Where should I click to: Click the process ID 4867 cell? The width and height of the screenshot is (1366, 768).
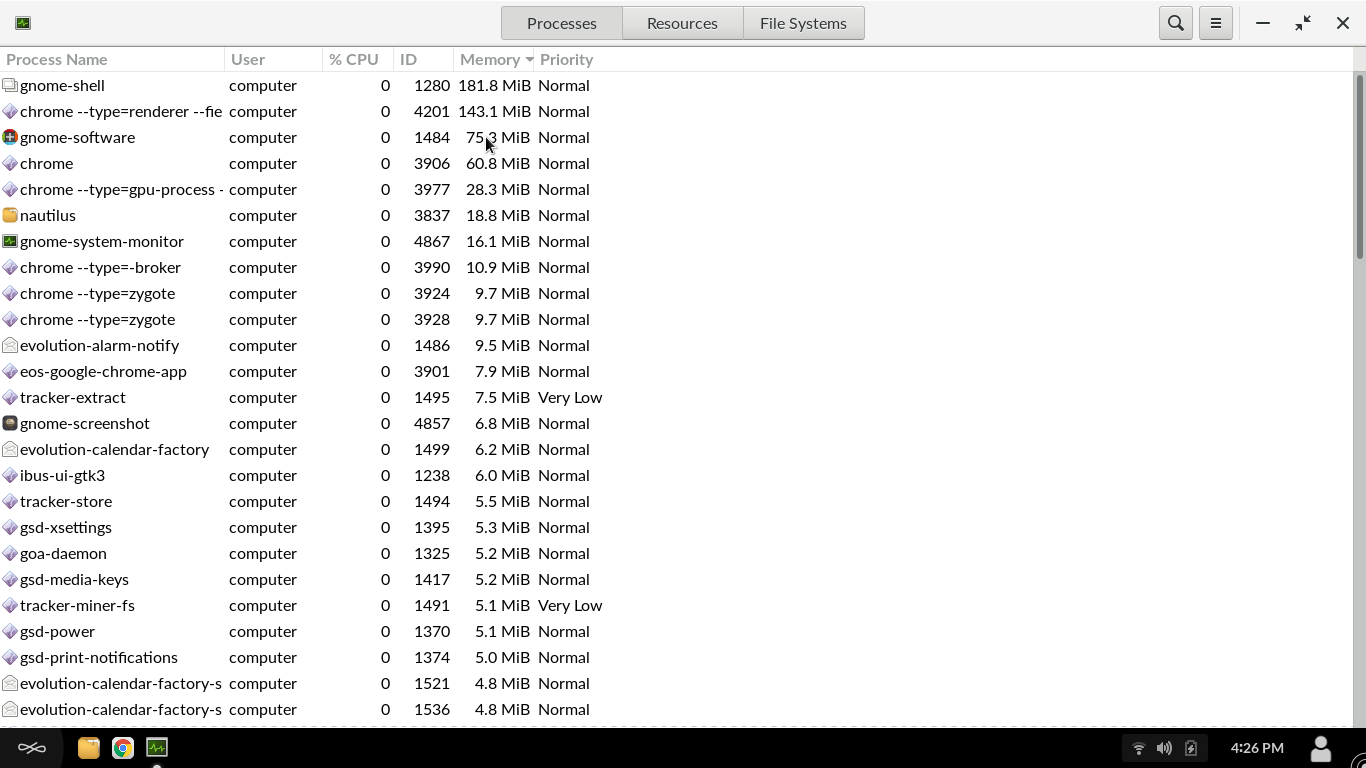click(432, 241)
